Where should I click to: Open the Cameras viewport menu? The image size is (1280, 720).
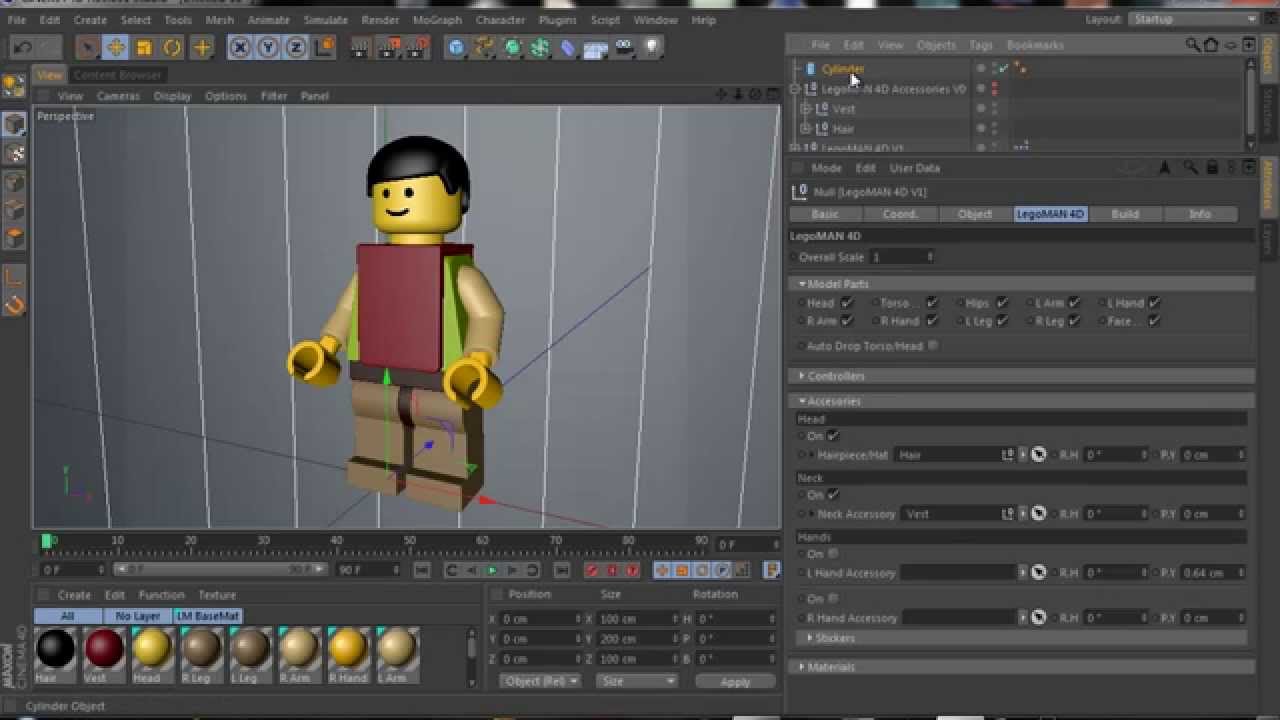[118, 96]
